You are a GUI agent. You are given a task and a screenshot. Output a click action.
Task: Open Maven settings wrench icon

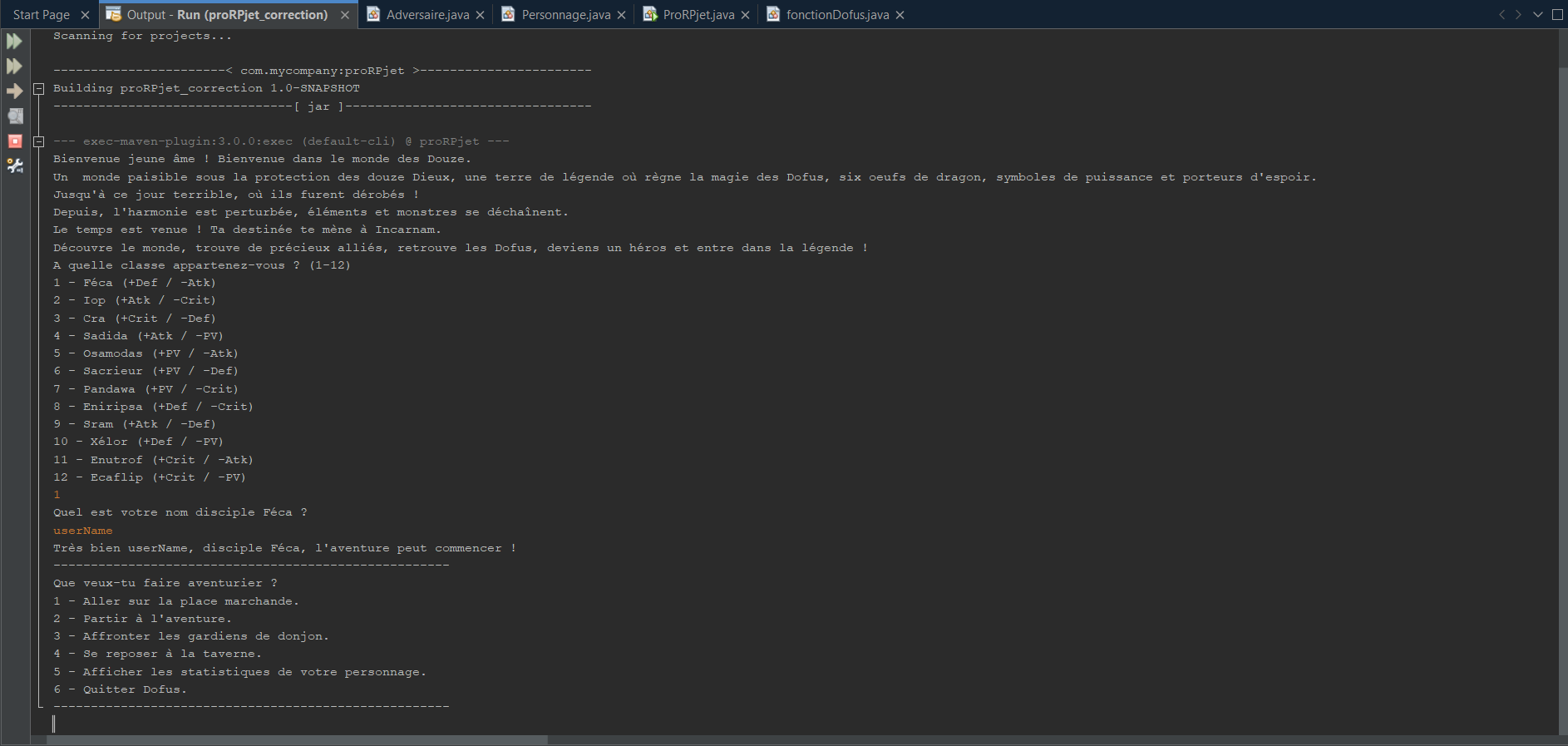pyautogui.click(x=14, y=166)
